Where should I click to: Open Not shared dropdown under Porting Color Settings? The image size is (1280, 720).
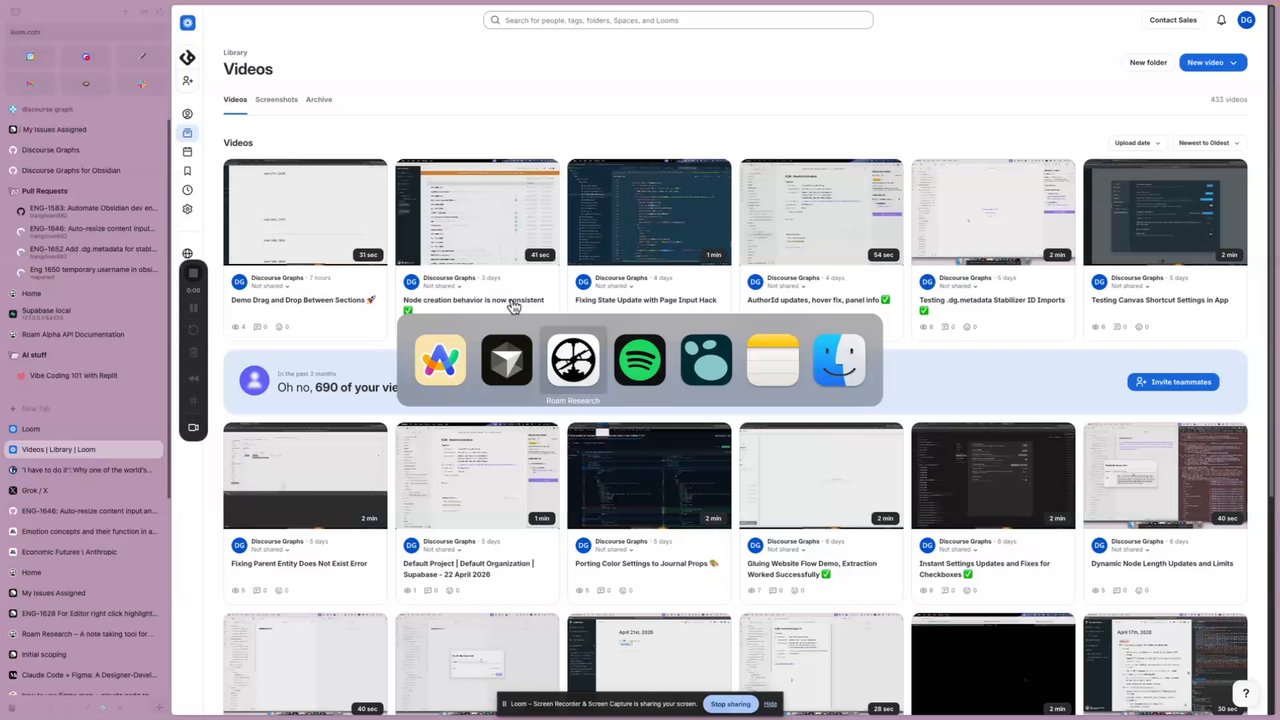pos(614,550)
